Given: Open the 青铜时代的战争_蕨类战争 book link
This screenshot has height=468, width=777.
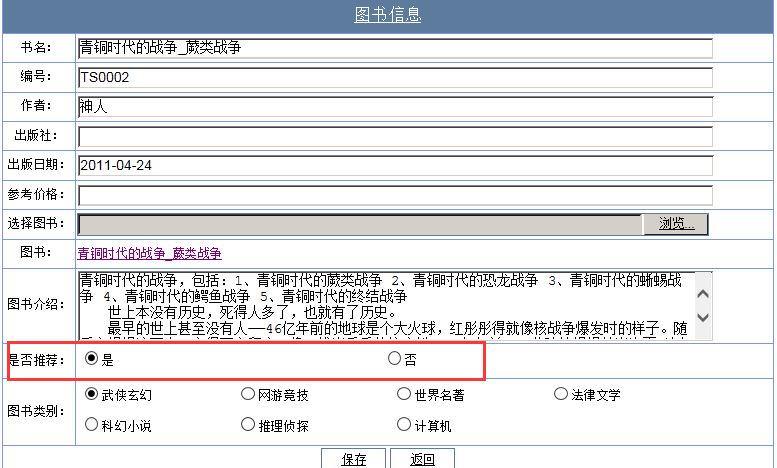Looking at the screenshot, I should click(150, 253).
